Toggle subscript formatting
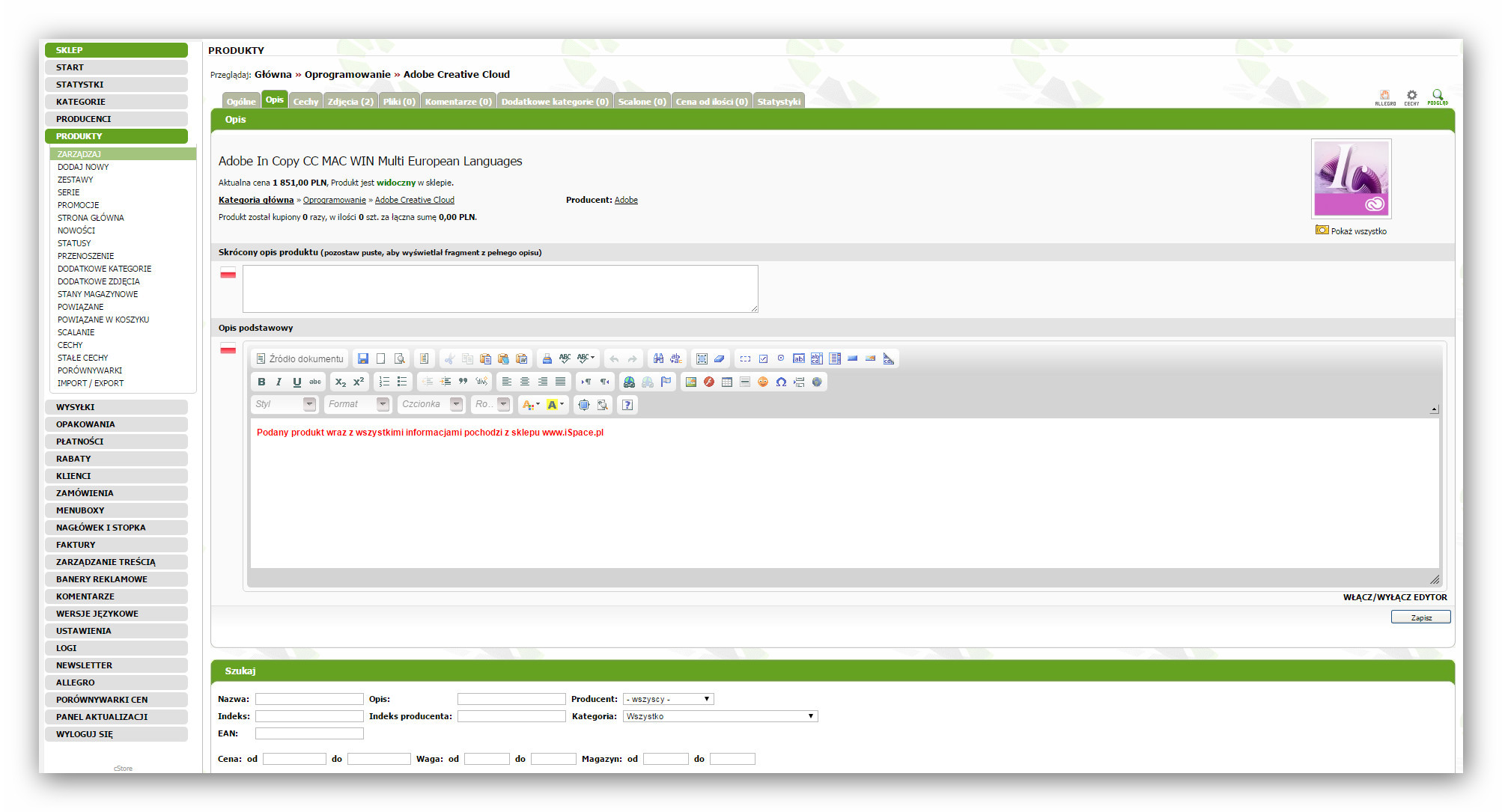Viewport: 1502px width, 812px height. (341, 382)
